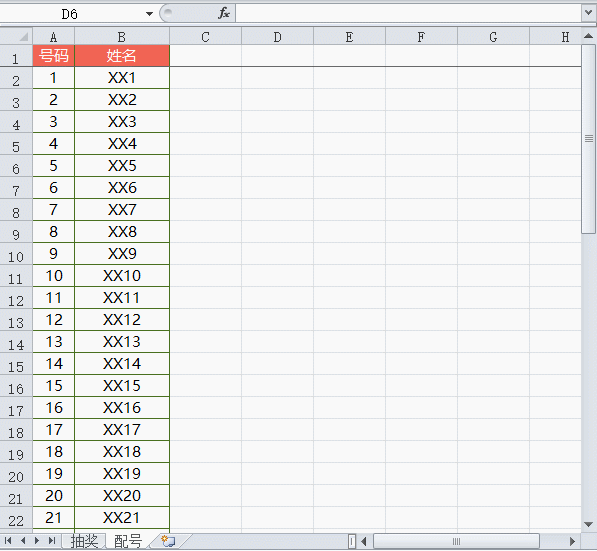Click the vertical scrollbar thumb
This screenshot has height=551, width=597.
tap(588, 139)
